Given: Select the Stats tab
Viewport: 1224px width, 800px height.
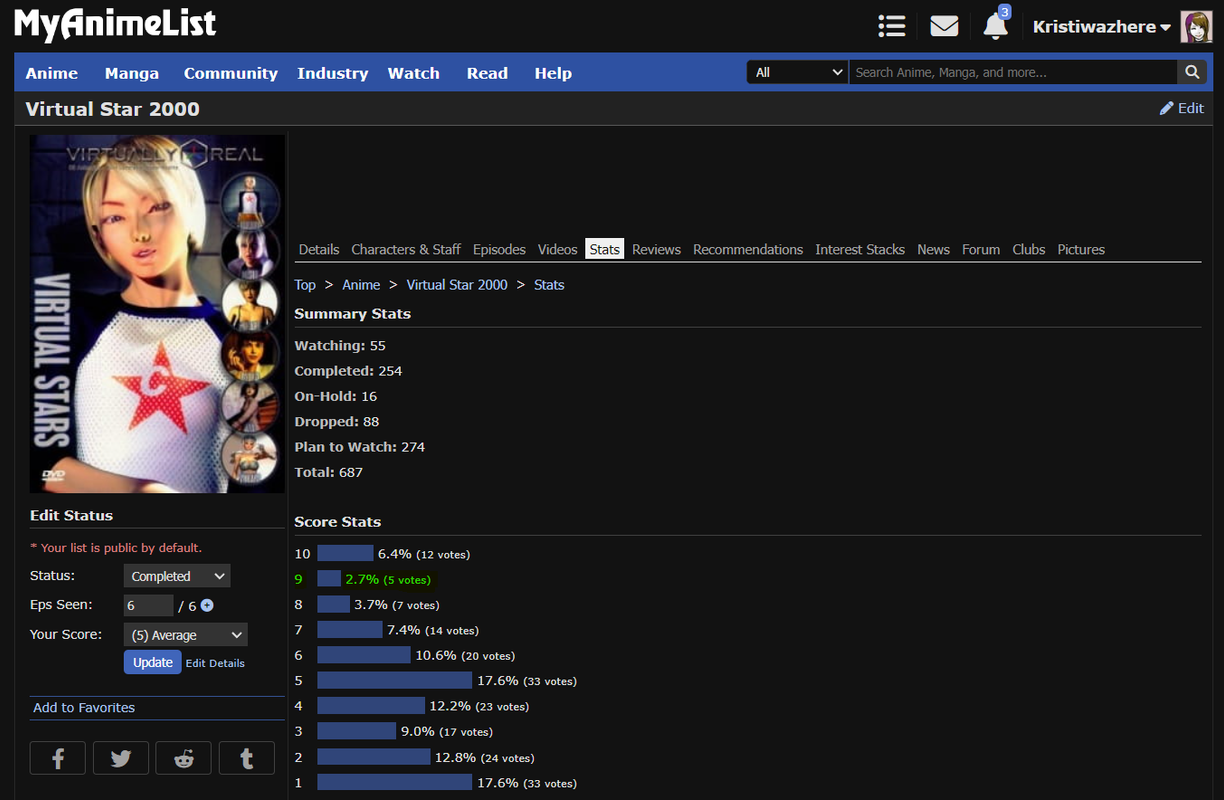Looking at the screenshot, I should pos(605,249).
